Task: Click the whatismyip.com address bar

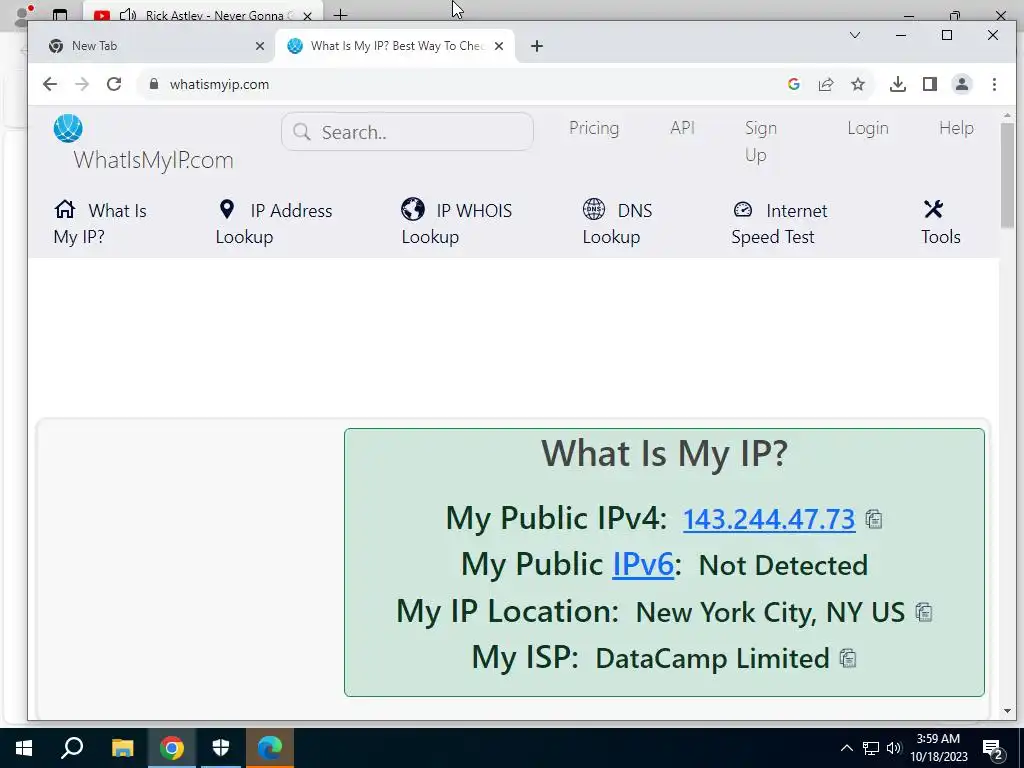Action: click(x=457, y=84)
